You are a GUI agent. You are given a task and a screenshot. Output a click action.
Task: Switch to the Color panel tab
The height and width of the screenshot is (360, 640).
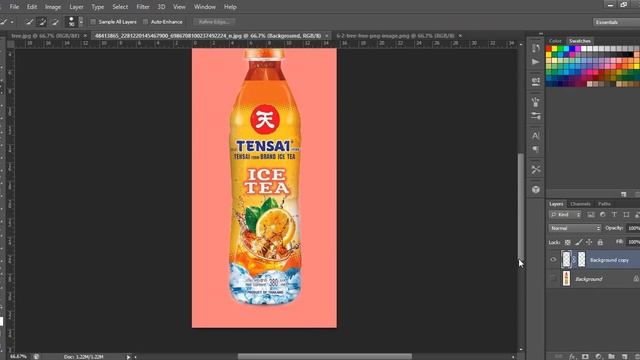[555, 41]
